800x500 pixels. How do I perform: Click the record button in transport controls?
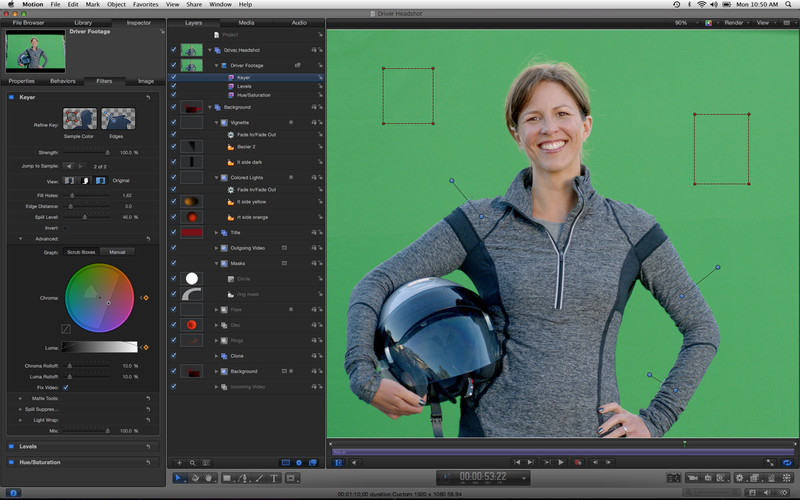click(x=578, y=462)
